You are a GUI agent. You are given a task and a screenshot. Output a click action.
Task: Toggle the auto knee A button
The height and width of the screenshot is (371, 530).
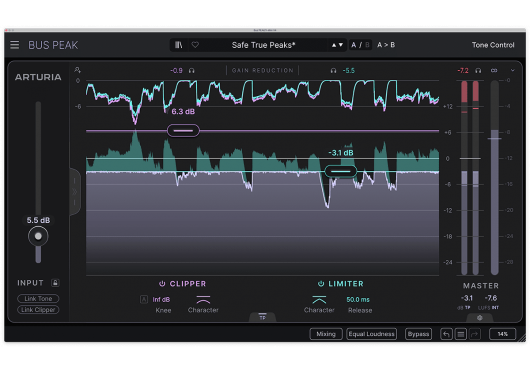coord(144,299)
